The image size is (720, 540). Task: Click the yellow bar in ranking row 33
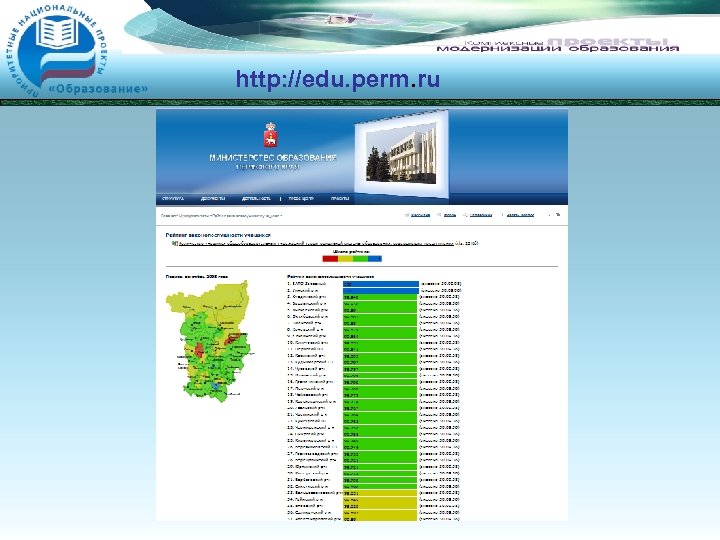(x=380, y=493)
